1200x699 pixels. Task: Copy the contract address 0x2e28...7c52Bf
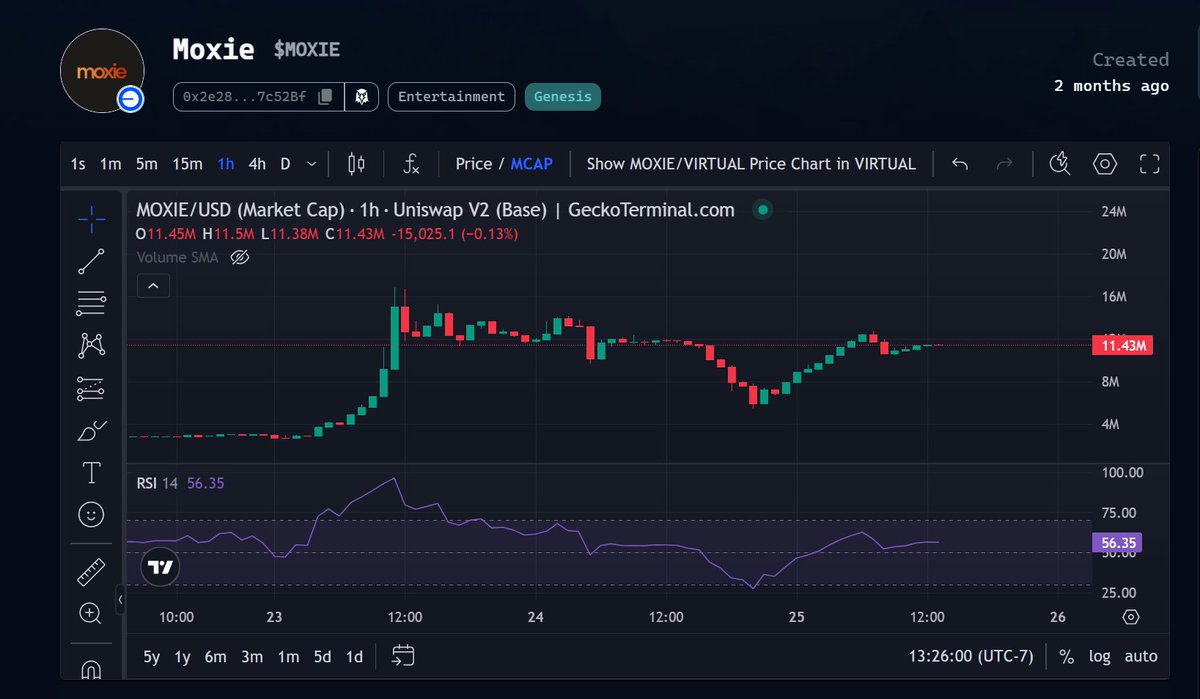click(325, 97)
